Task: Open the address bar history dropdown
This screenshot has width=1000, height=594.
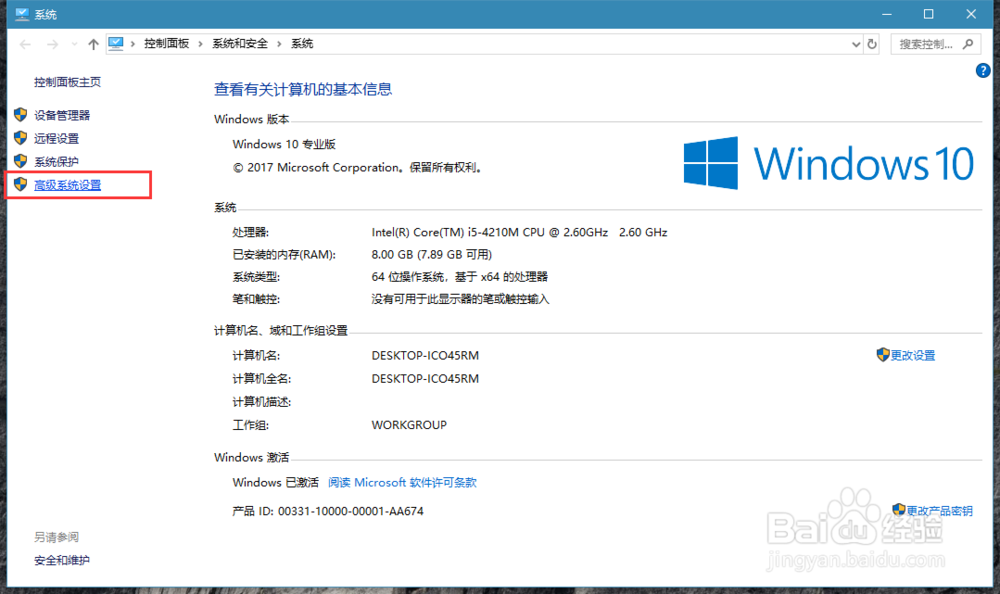Action: point(856,44)
